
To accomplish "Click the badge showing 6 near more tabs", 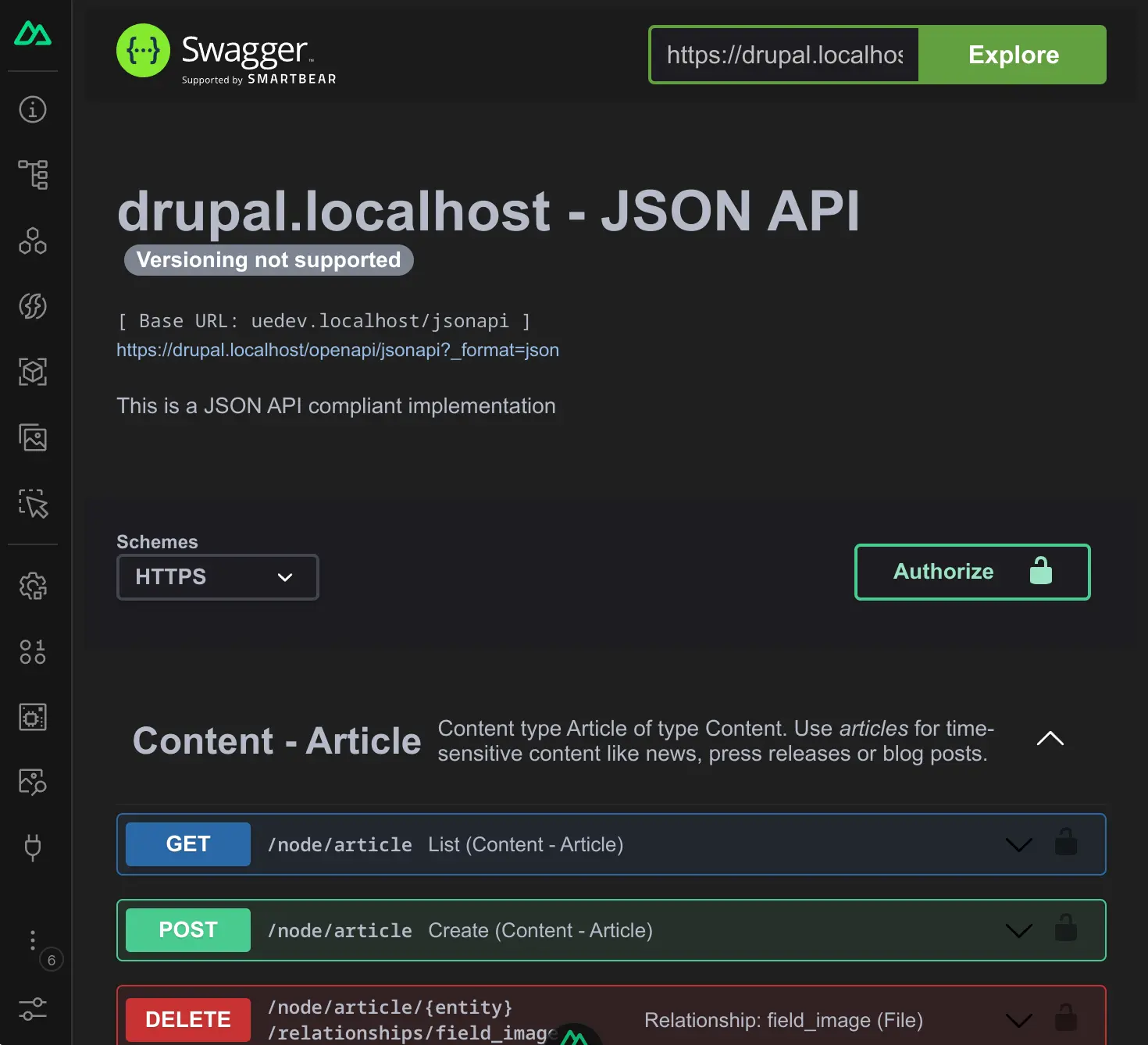I will point(52,960).
